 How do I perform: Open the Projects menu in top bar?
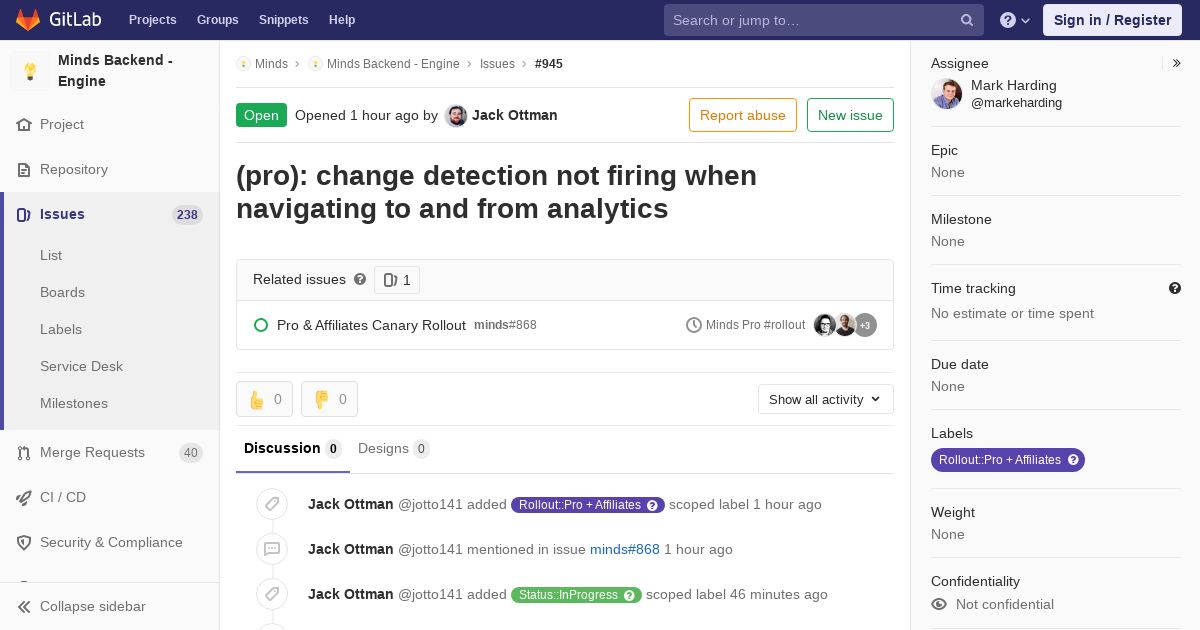pos(152,20)
